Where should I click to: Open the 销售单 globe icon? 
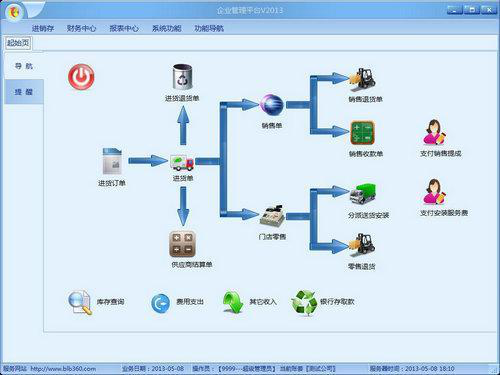pos(272,105)
